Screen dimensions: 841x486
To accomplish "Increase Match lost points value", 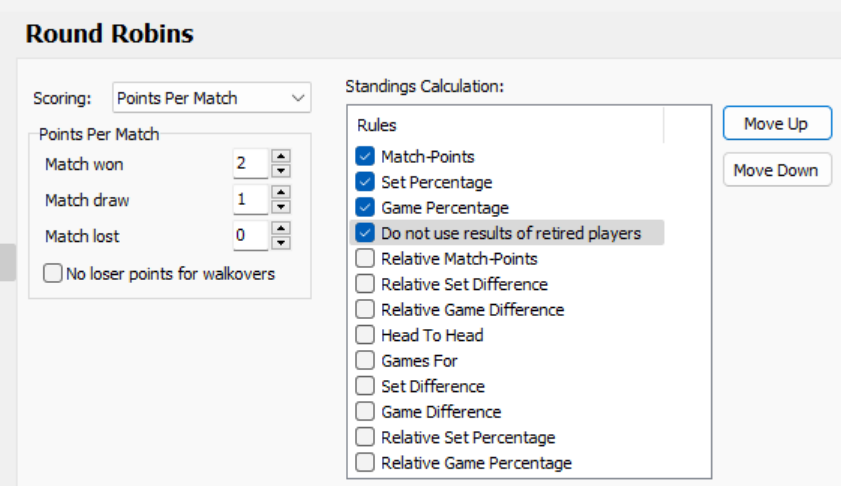I will click(x=281, y=229).
